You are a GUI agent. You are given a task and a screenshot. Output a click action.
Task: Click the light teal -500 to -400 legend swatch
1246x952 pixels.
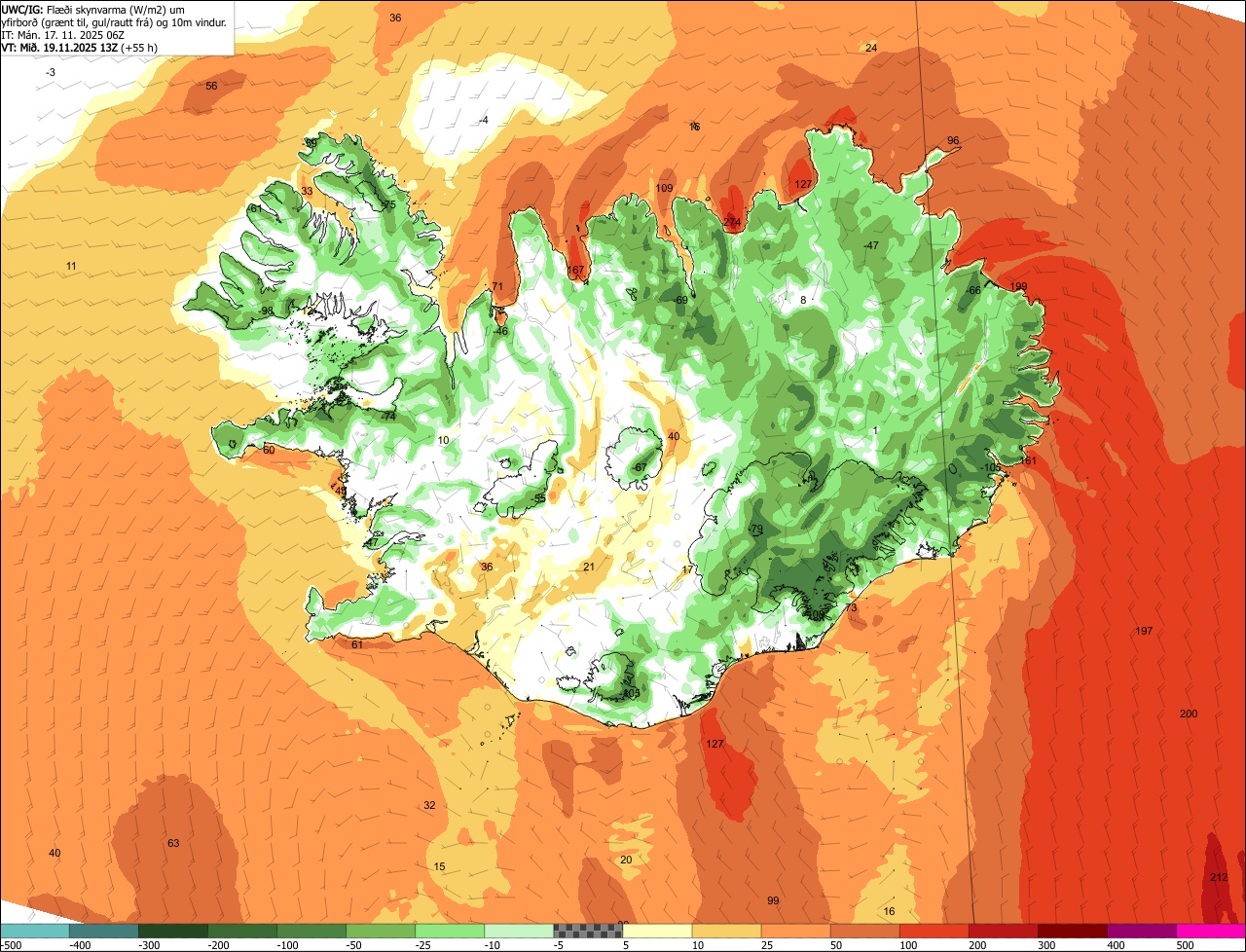tap(35, 931)
